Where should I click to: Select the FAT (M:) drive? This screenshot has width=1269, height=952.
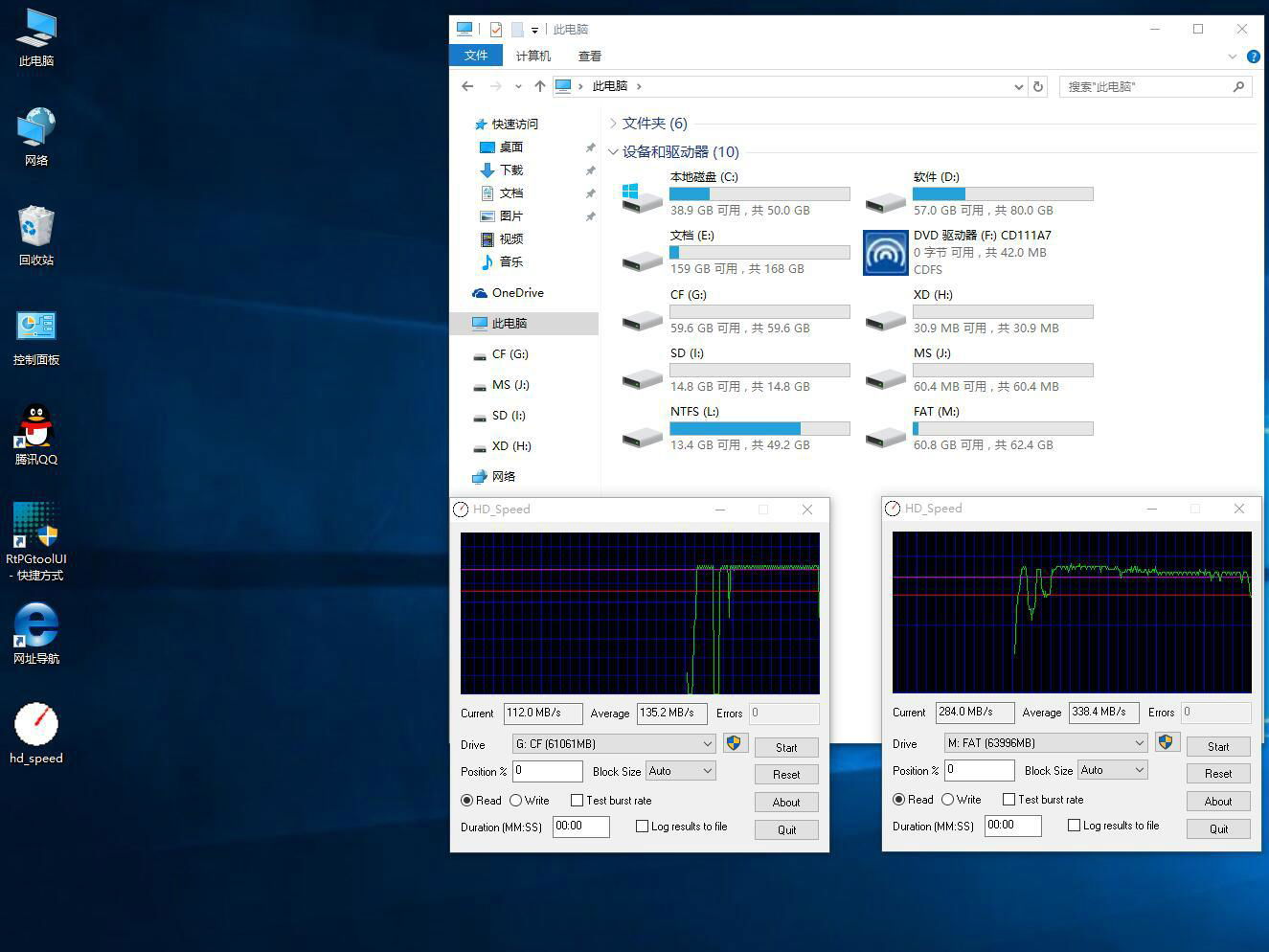coord(979,428)
